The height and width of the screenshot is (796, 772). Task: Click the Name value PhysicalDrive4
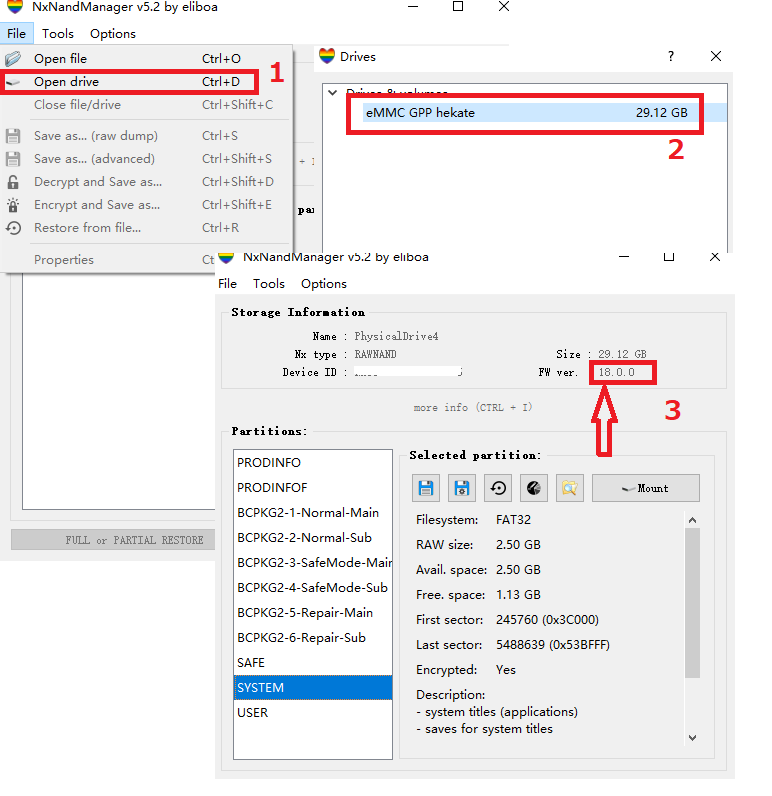(396, 336)
